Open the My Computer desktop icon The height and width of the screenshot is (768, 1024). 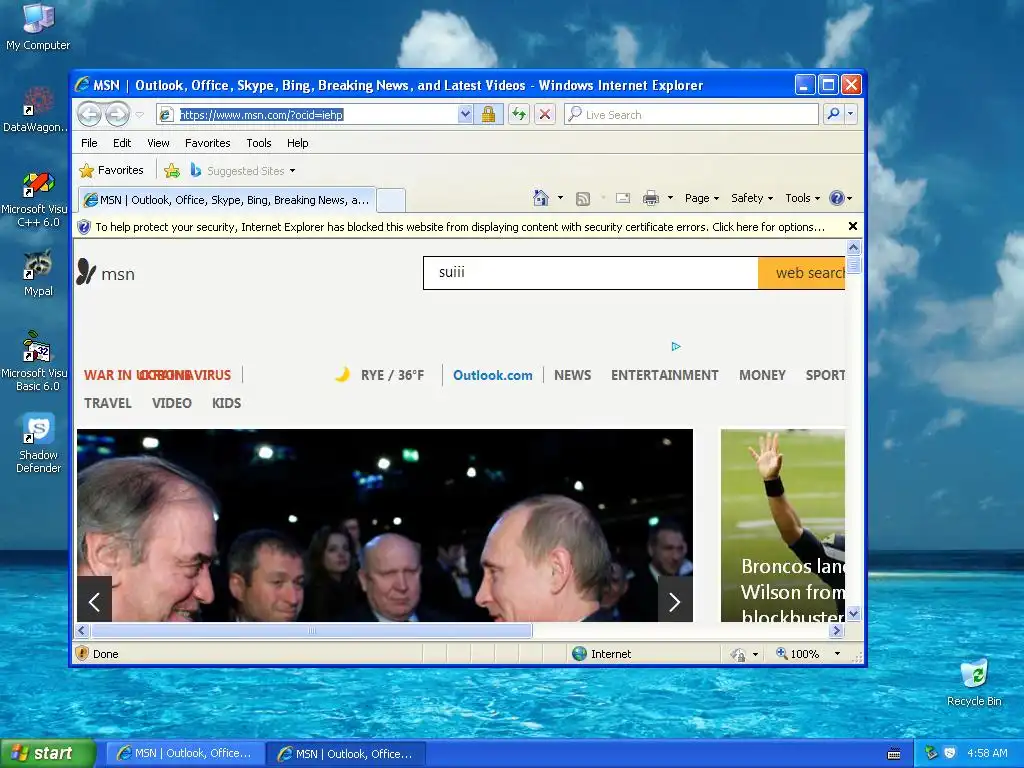38,27
